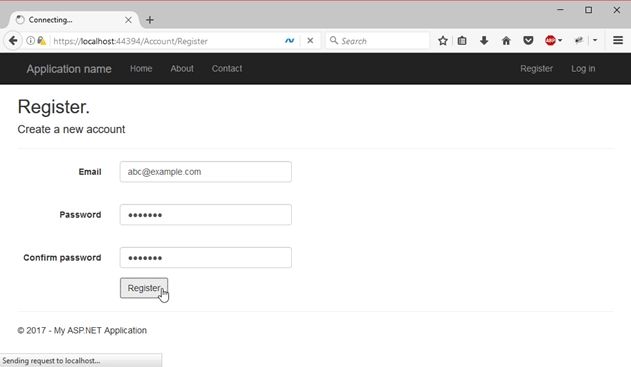Image resolution: width=631 pixels, height=367 pixels.
Task: Click the blue wave icon in address bar
Action: pos(289,41)
